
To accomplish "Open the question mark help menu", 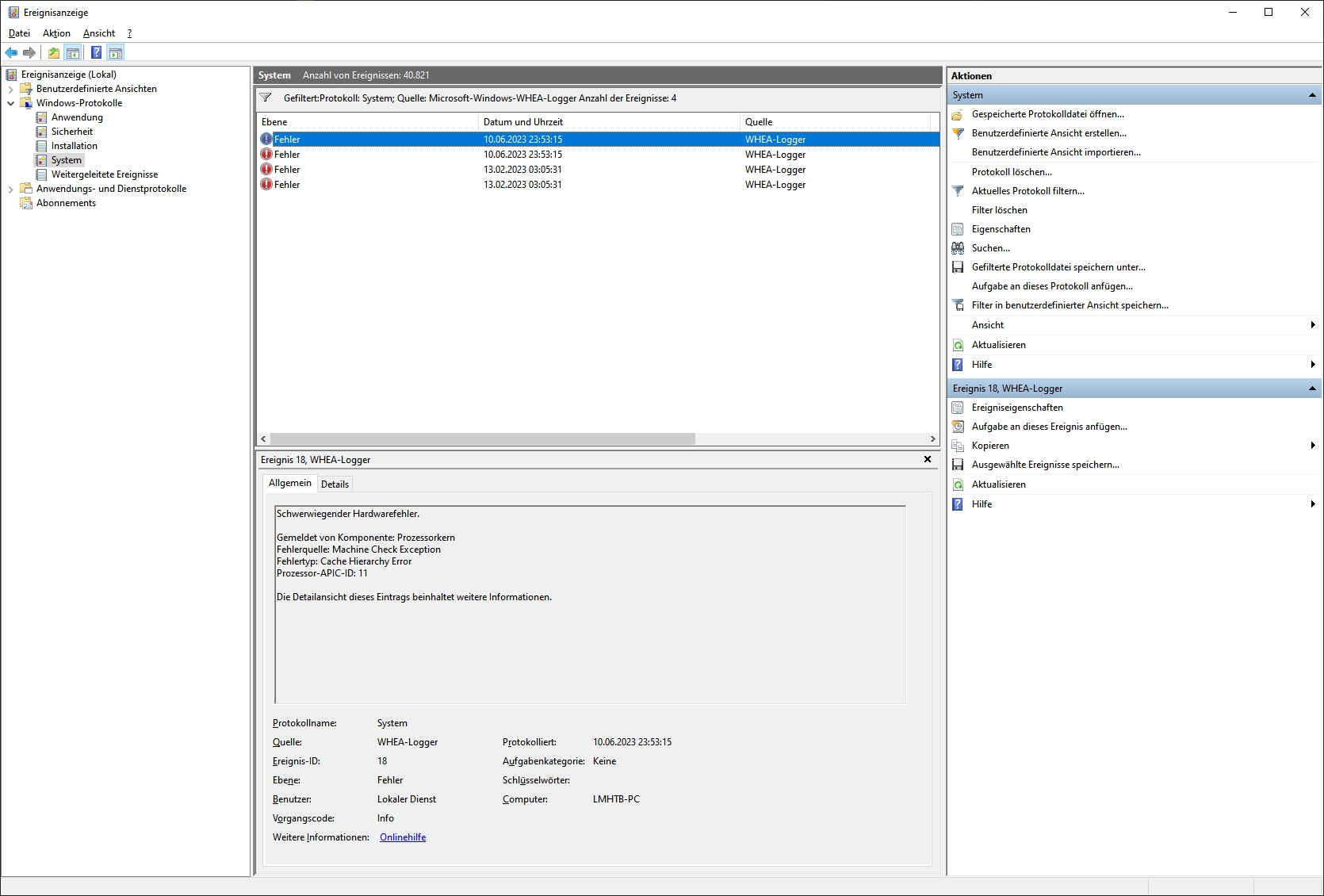I will click(x=129, y=33).
